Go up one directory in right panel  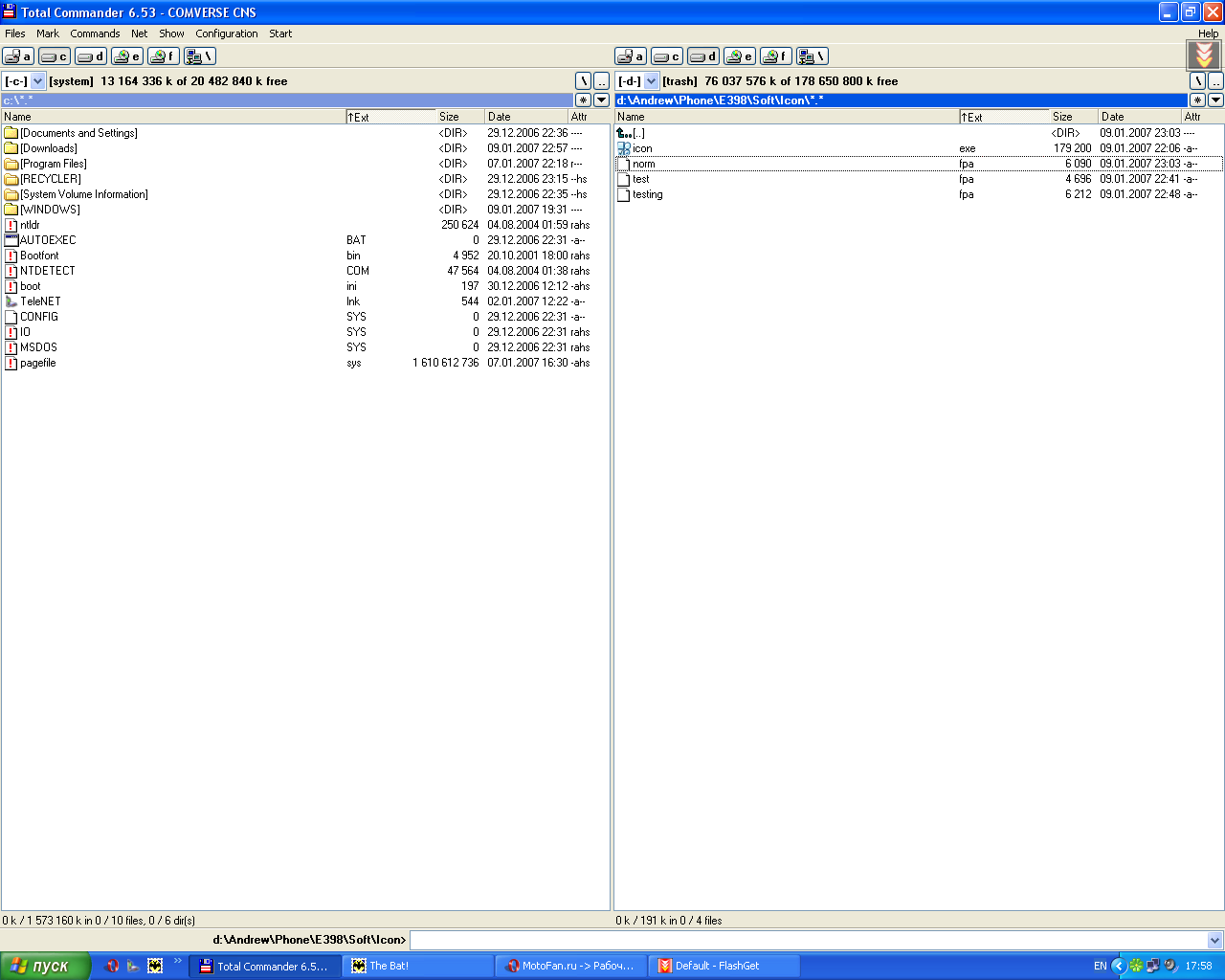tap(1215, 81)
